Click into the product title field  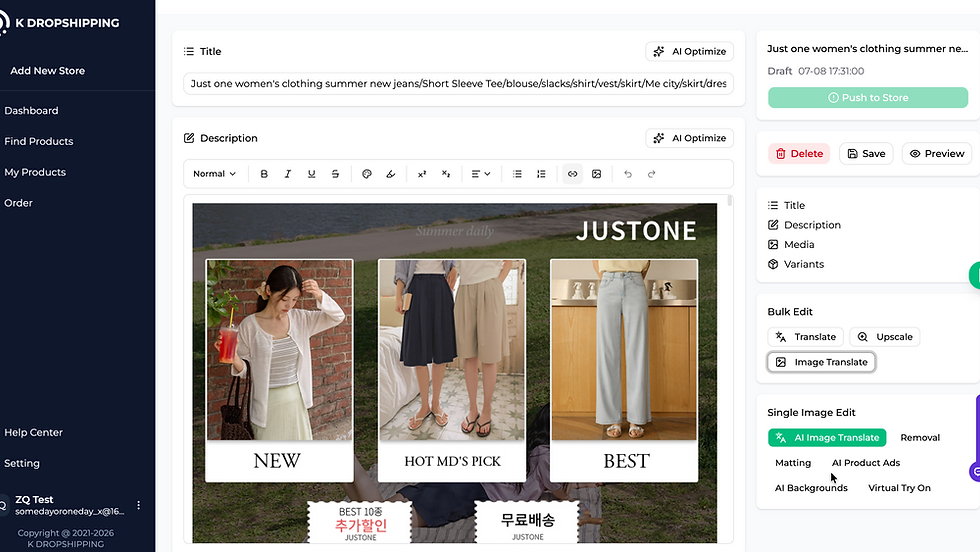click(458, 84)
